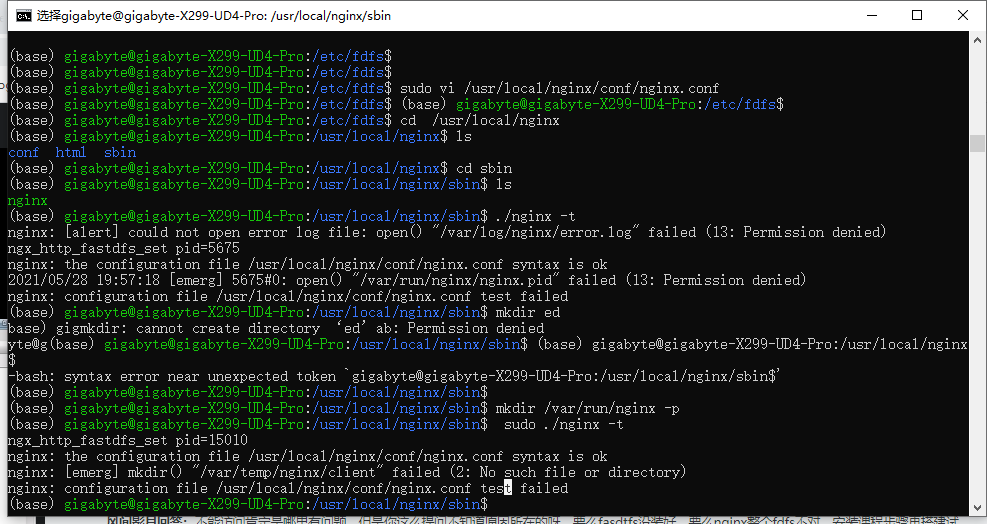Click the 'sbin' directory name in ls output
Image resolution: width=987 pixels, height=524 pixels.
point(120,152)
